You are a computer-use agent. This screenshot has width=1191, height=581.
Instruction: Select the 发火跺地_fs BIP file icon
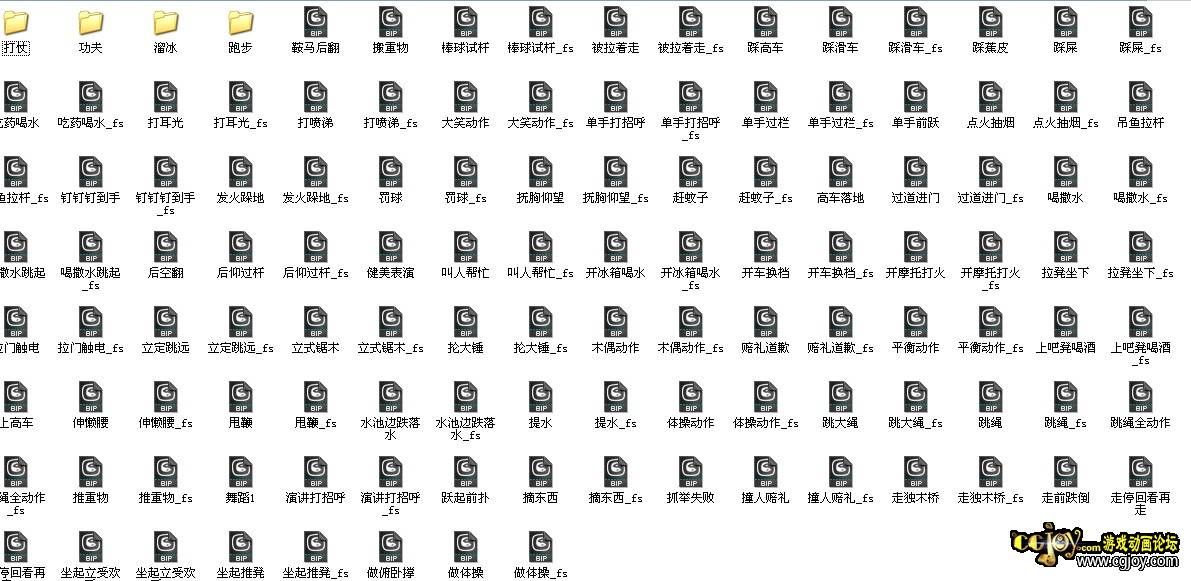coord(315,172)
